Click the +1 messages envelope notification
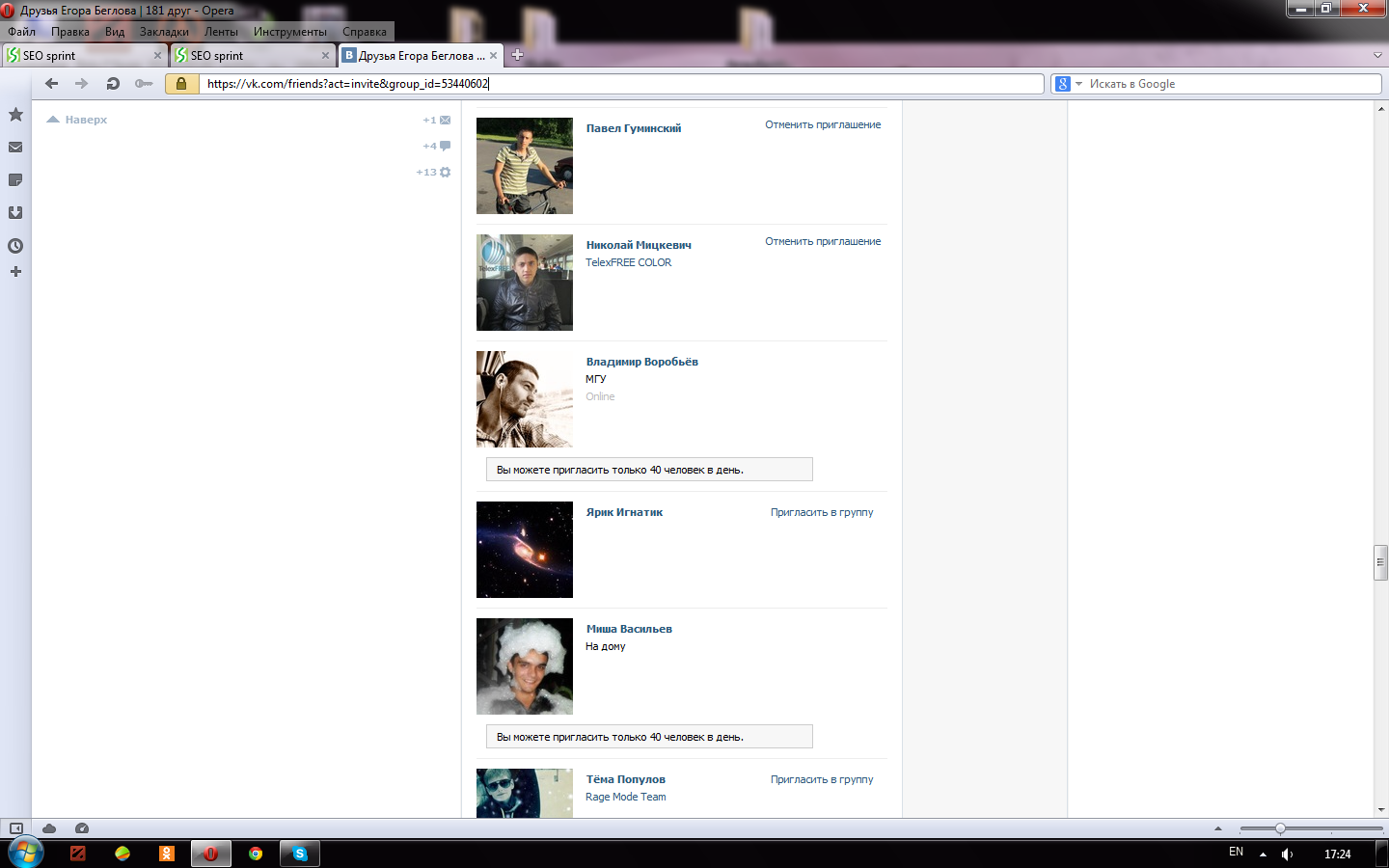Screen dimensions: 1389x868 pos(437,121)
